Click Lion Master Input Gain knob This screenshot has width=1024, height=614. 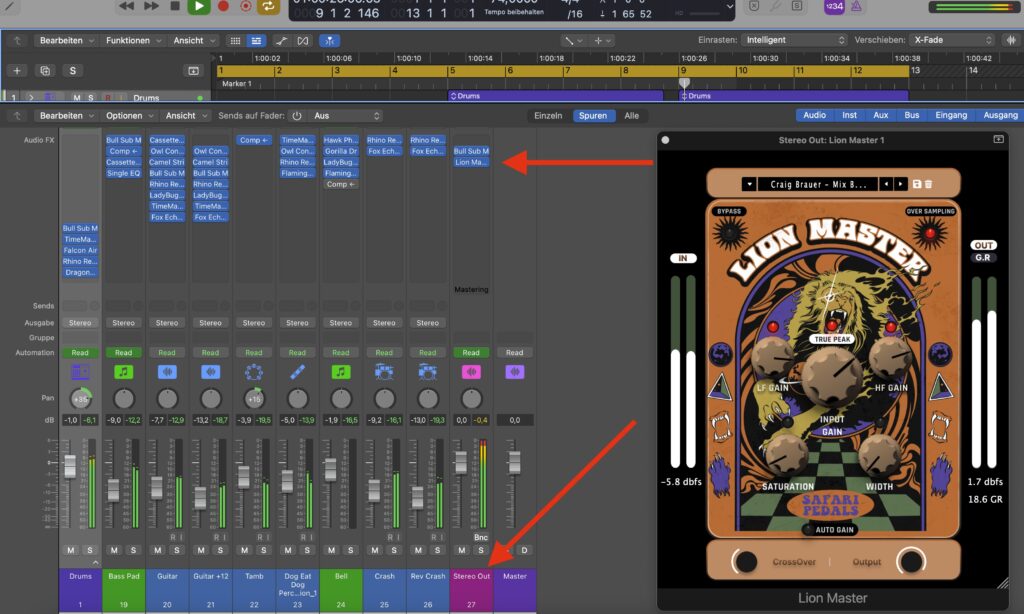pyautogui.click(x=831, y=377)
